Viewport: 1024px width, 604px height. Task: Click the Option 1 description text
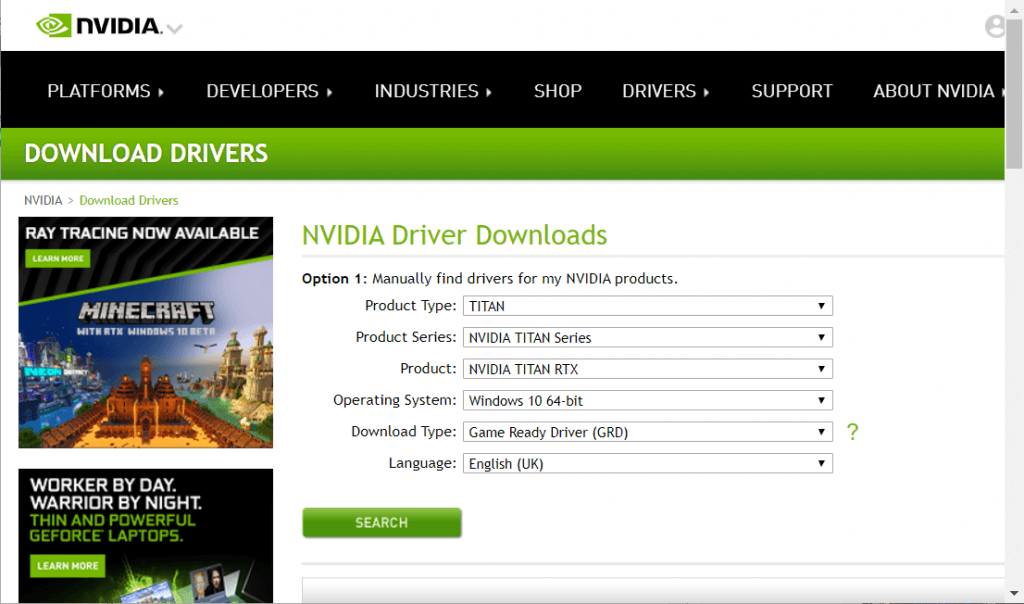click(x=490, y=279)
